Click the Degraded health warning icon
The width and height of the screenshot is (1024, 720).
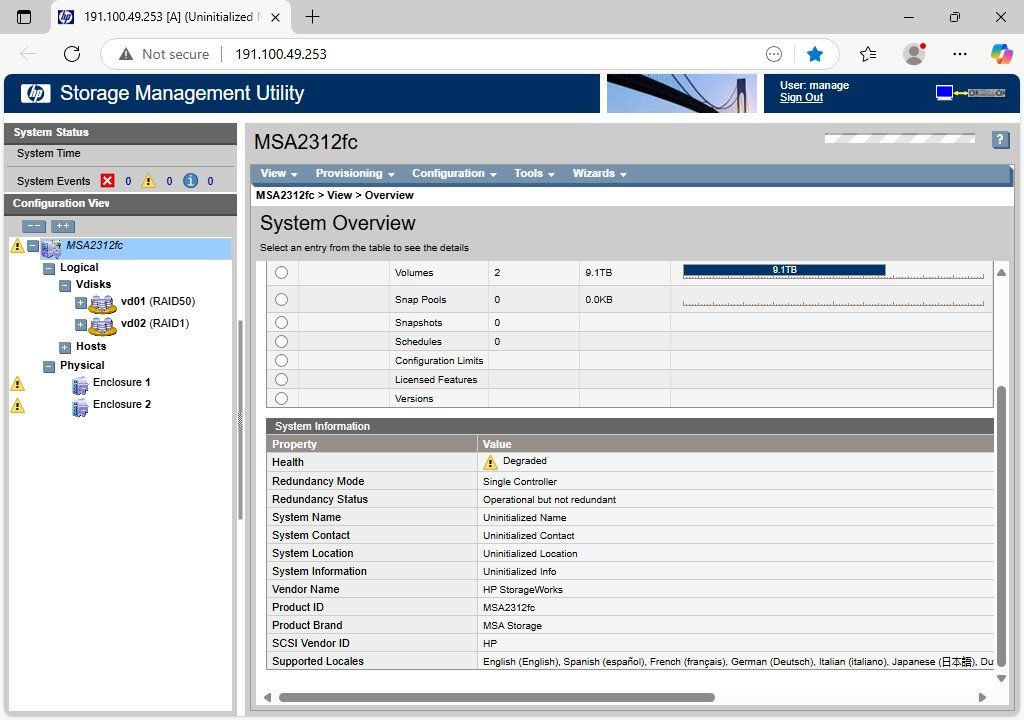point(490,463)
